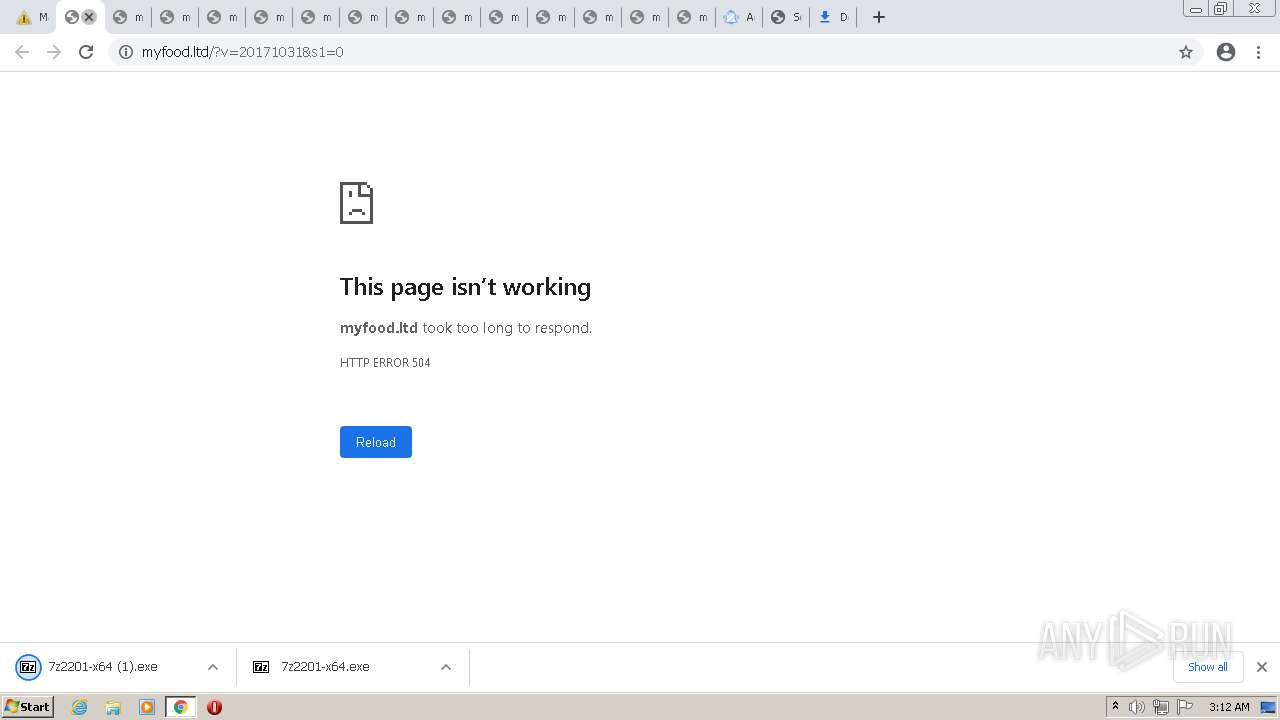Reload page via toolbar refresh icon

(x=86, y=52)
